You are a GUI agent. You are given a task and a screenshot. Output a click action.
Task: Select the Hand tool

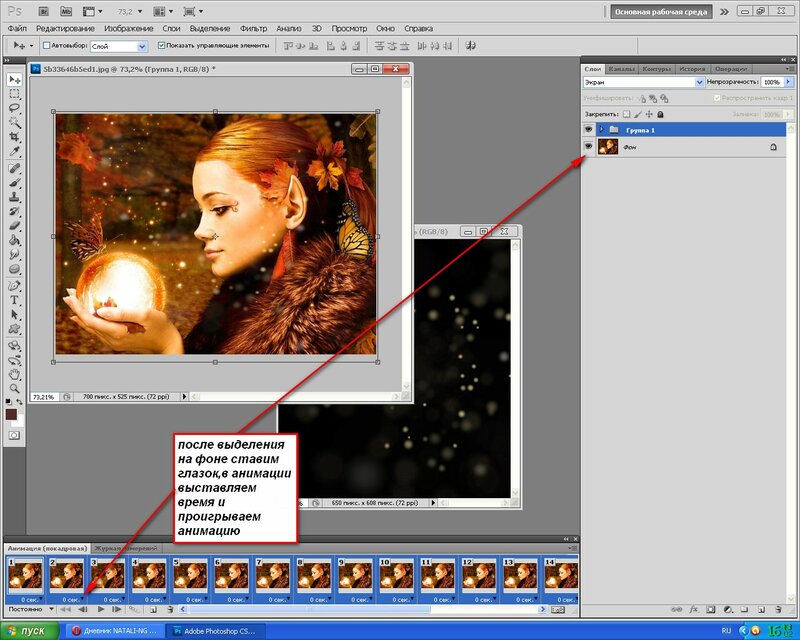14,374
